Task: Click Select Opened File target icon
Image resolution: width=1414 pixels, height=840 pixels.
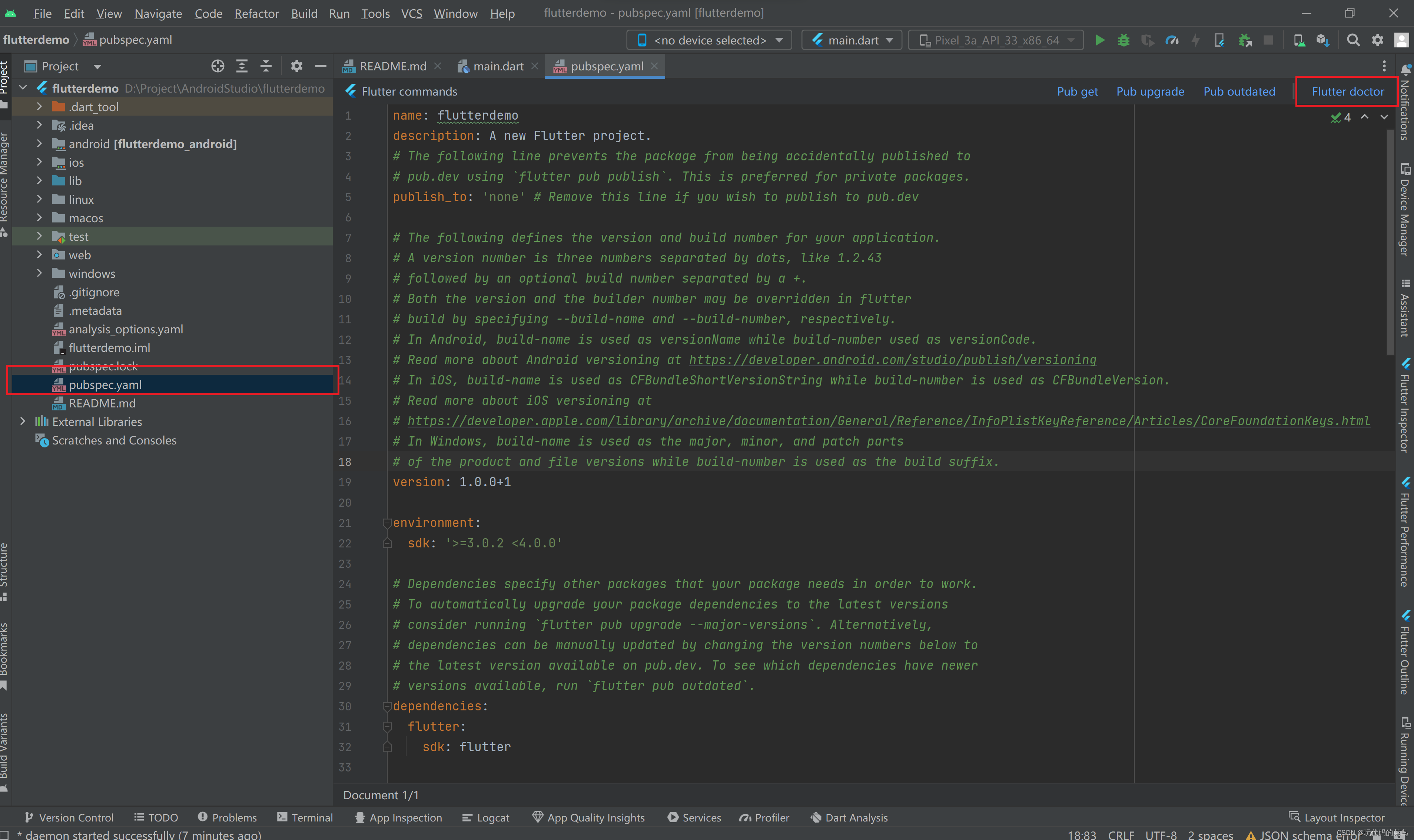Action: [218, 66]
